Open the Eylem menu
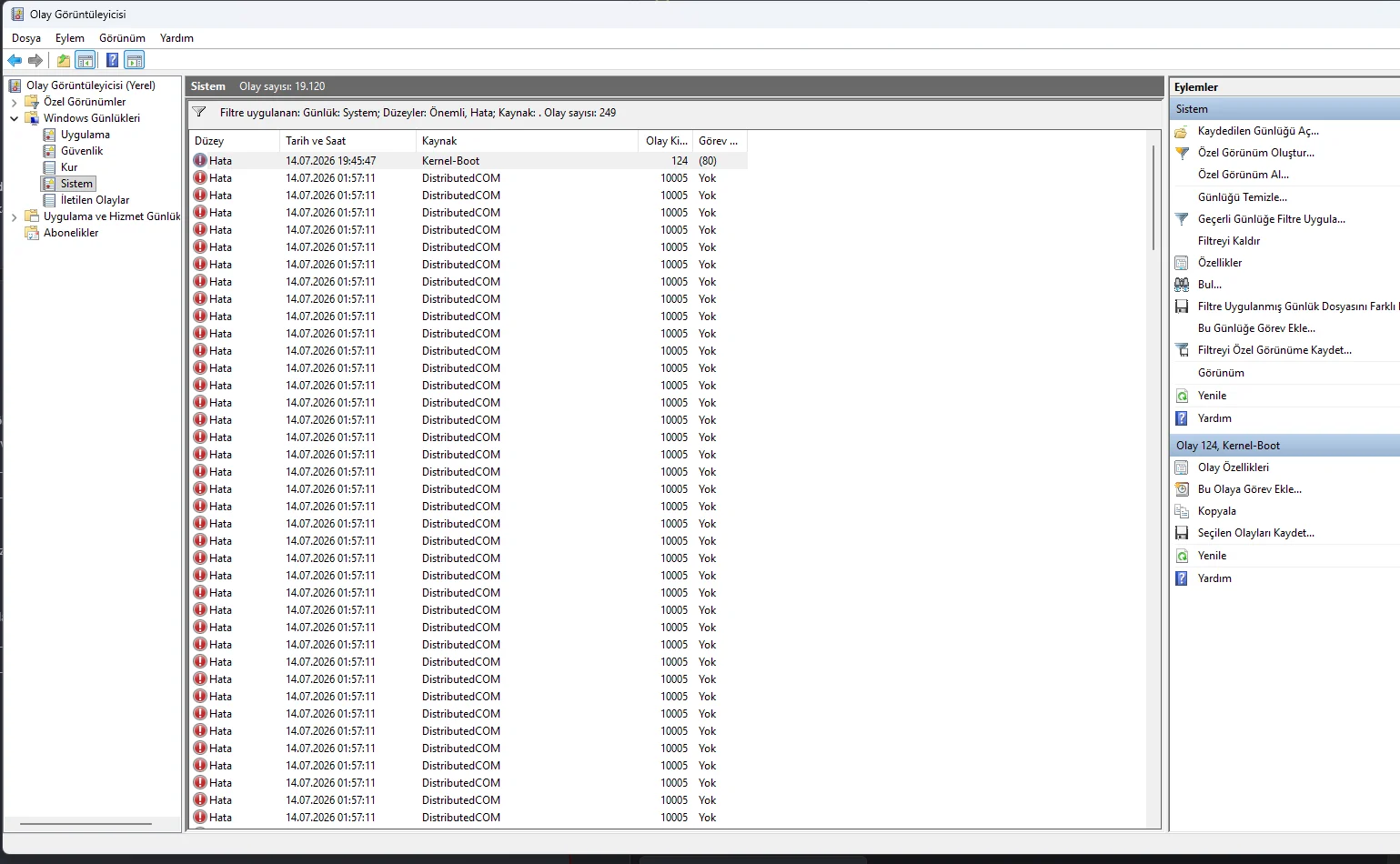 [69, 38]
